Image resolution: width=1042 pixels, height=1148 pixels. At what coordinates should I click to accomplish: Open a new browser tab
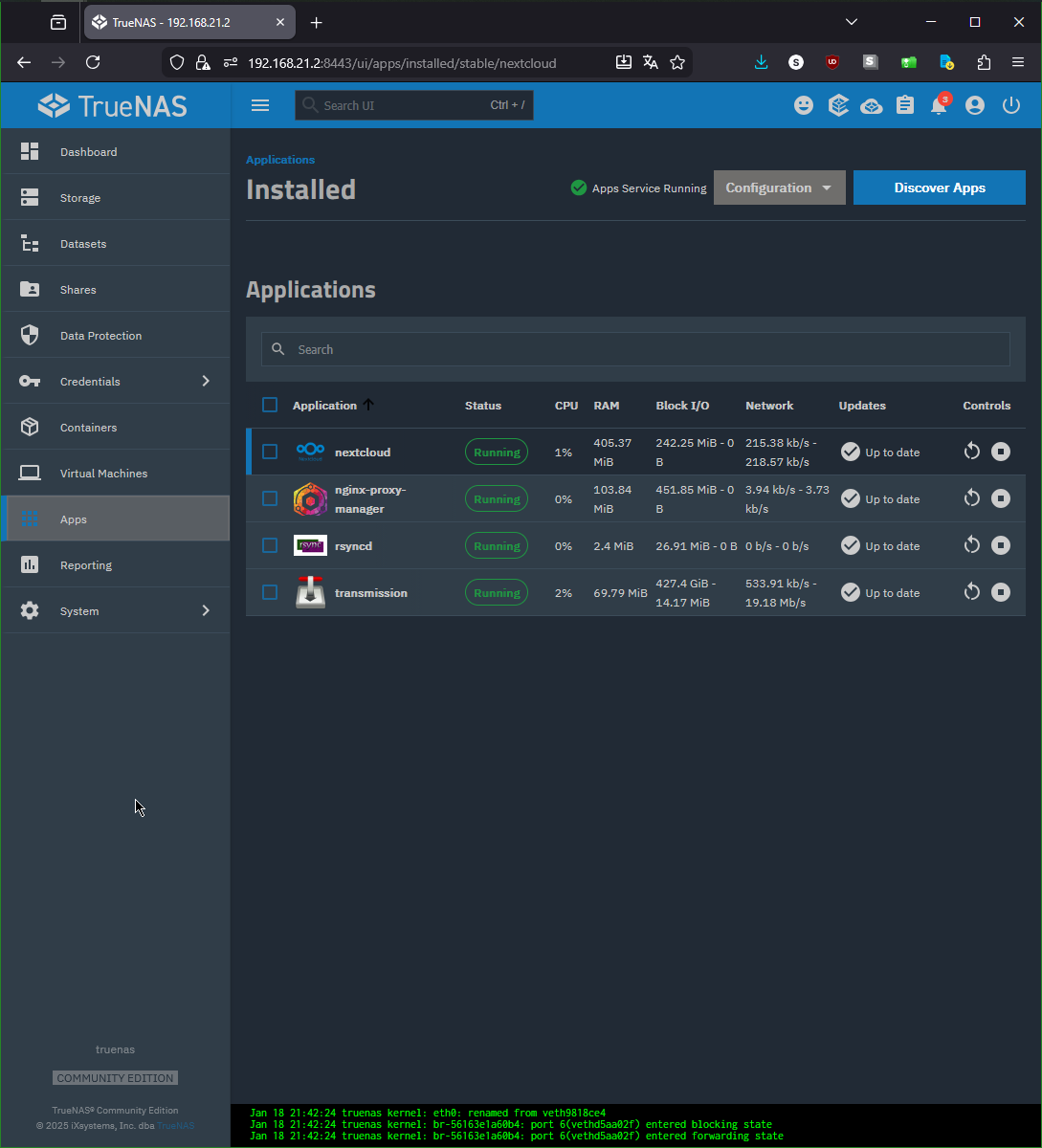point(317,22)
